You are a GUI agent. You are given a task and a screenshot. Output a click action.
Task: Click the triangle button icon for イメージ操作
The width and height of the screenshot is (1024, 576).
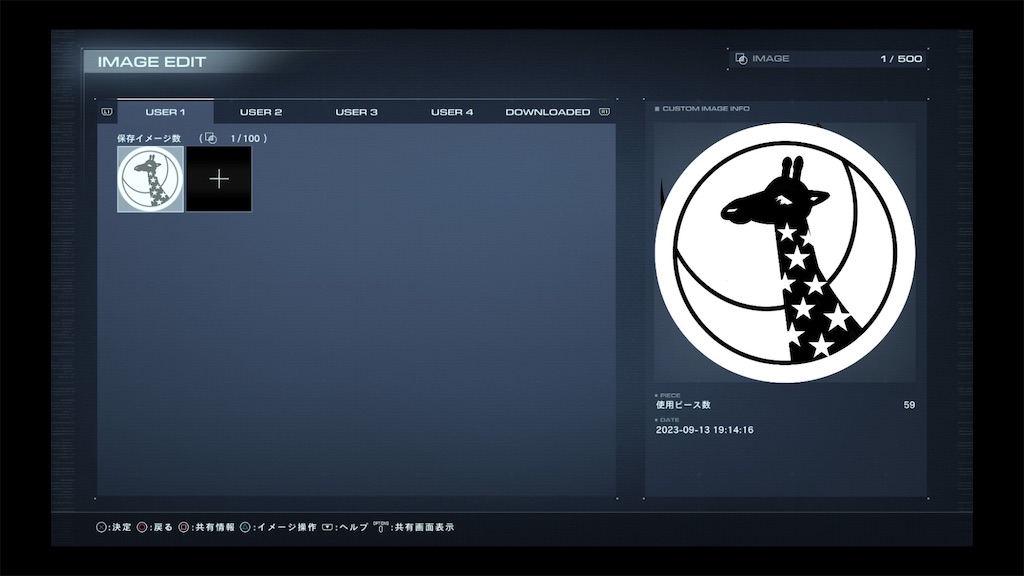click(x=246, y=527)
